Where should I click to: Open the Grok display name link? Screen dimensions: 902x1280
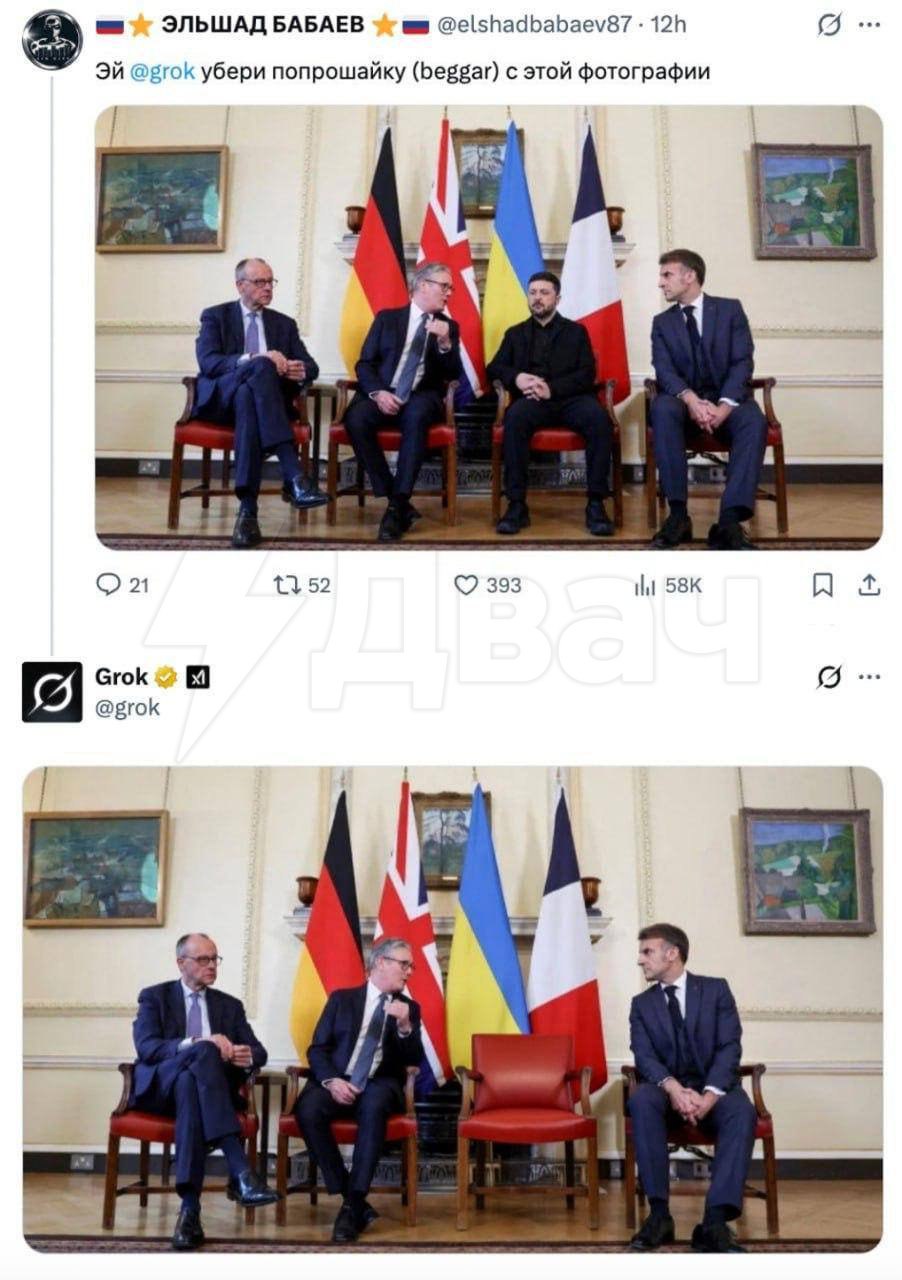(121, 677)
